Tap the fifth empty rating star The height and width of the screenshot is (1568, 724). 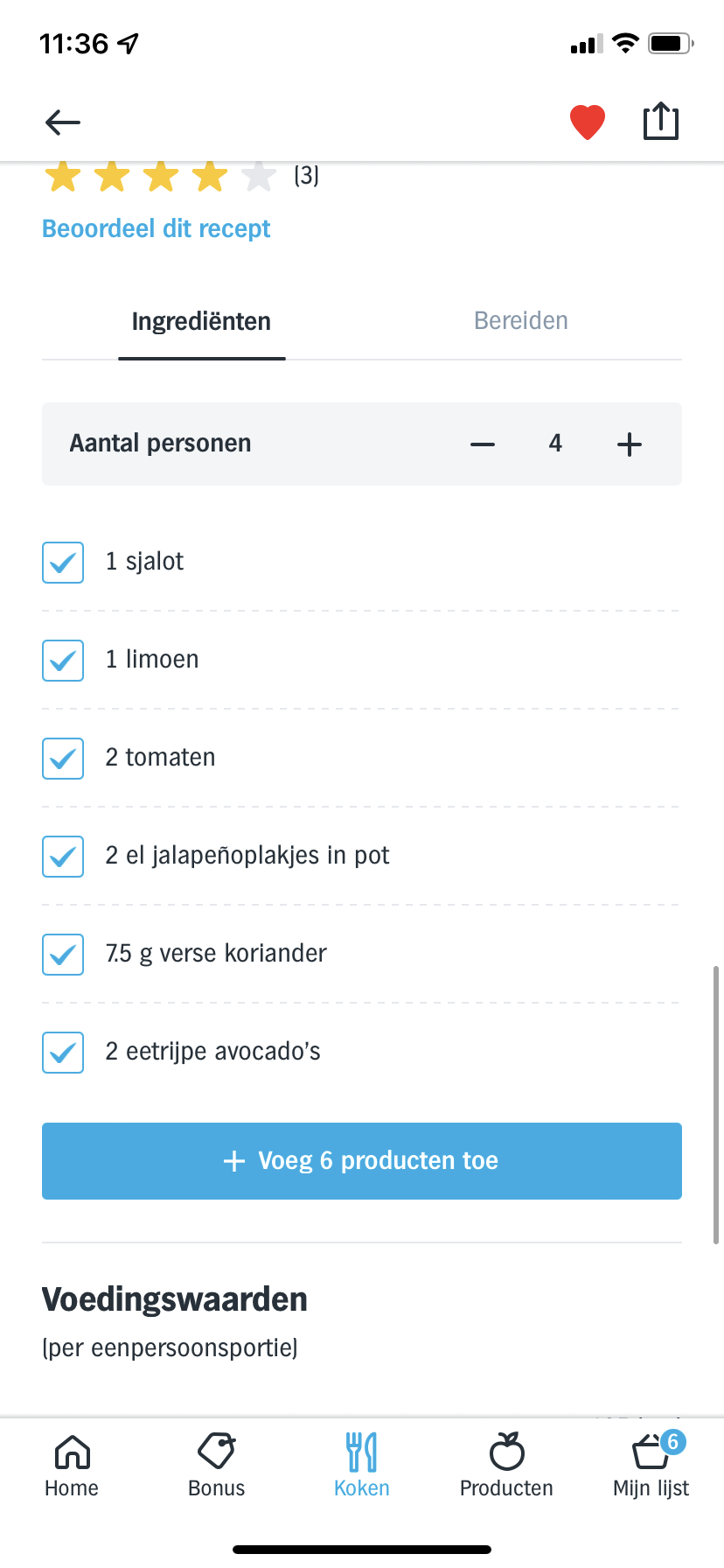(x=259, y=177)
